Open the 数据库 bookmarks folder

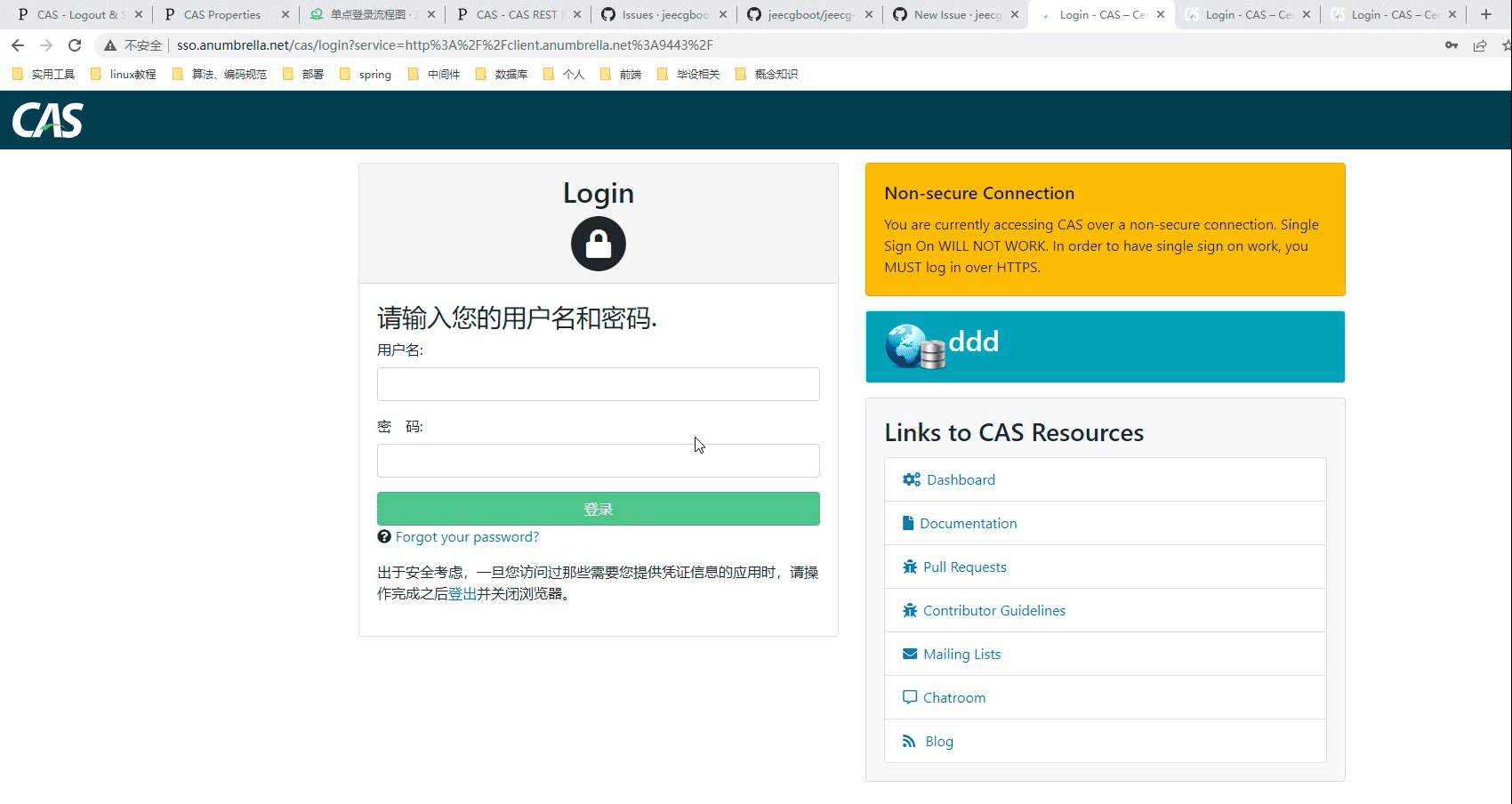502,75
